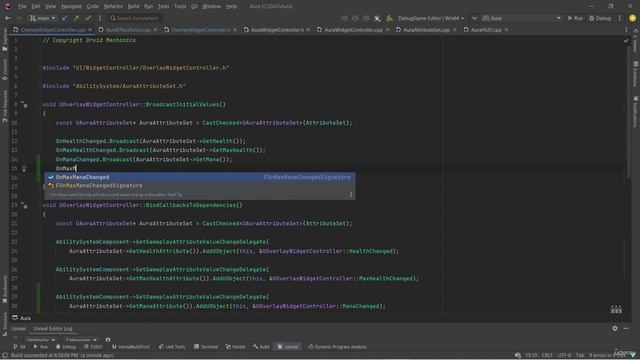
Task: Open the File menu
Action: 22,7
